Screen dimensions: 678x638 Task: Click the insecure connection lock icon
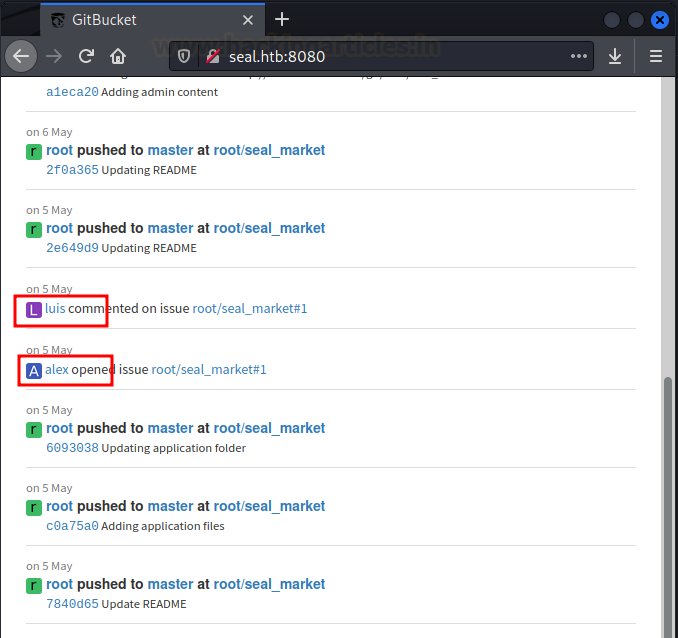pyautogui.click(x=213, y=56)
